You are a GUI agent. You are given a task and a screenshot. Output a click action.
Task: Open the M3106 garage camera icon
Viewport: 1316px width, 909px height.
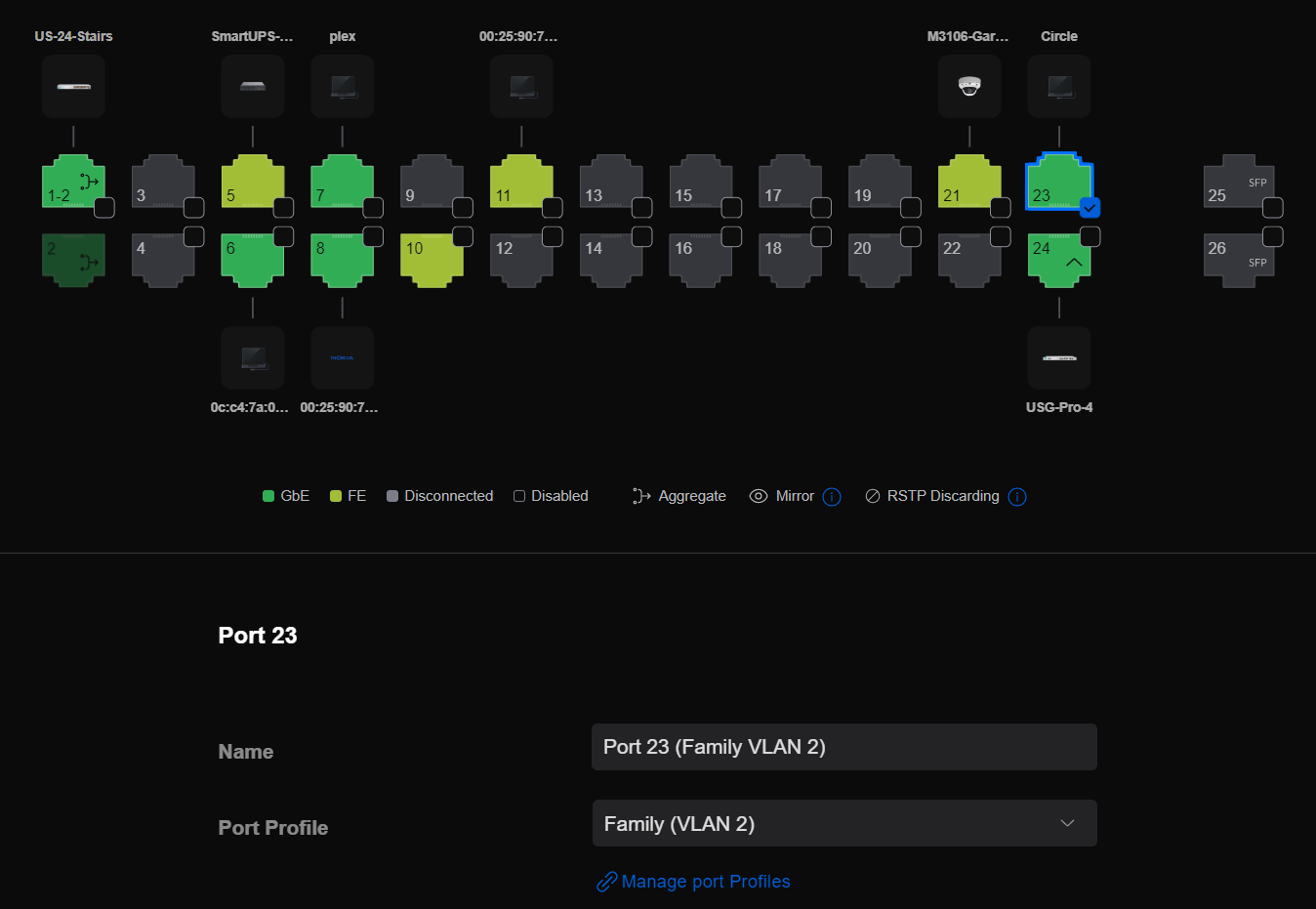[969, 87]
